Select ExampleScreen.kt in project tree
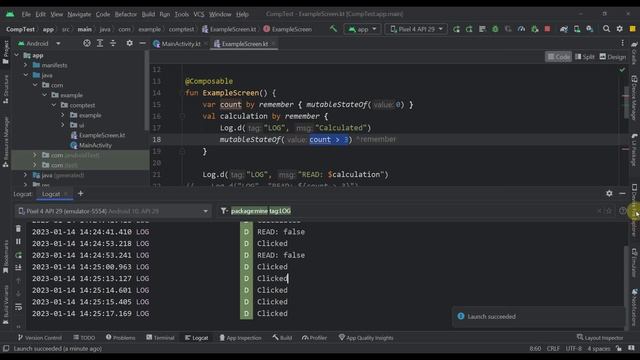The height and width of the screenshot is (360, 640). pyautogui.click(x=98, y=135)
